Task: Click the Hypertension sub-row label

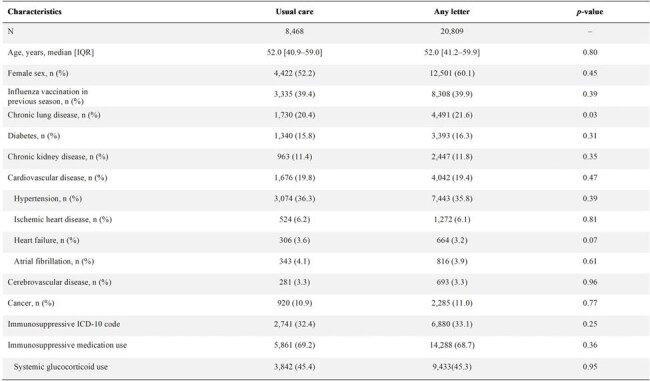Action: pos(48,199)
